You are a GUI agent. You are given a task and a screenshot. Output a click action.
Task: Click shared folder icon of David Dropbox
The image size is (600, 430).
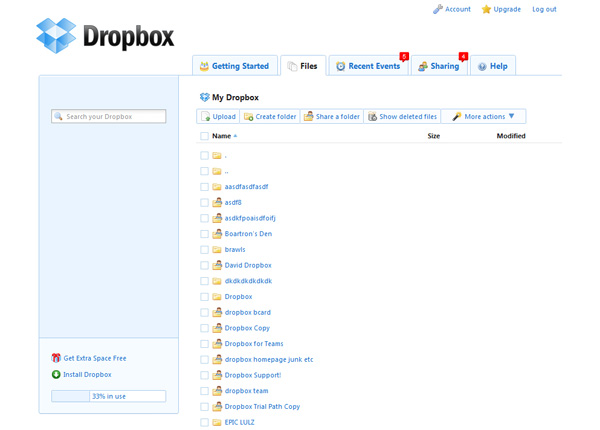pos(217,265)
